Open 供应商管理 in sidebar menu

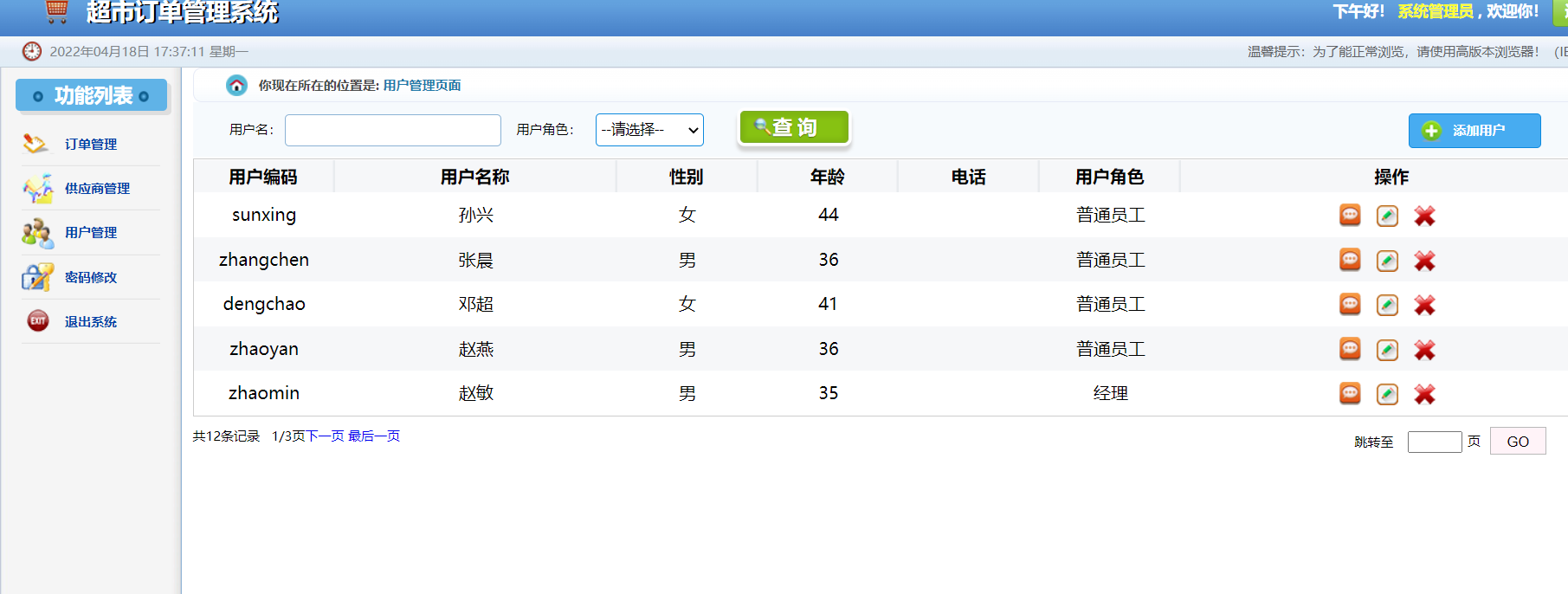click(x=97, y=189)
